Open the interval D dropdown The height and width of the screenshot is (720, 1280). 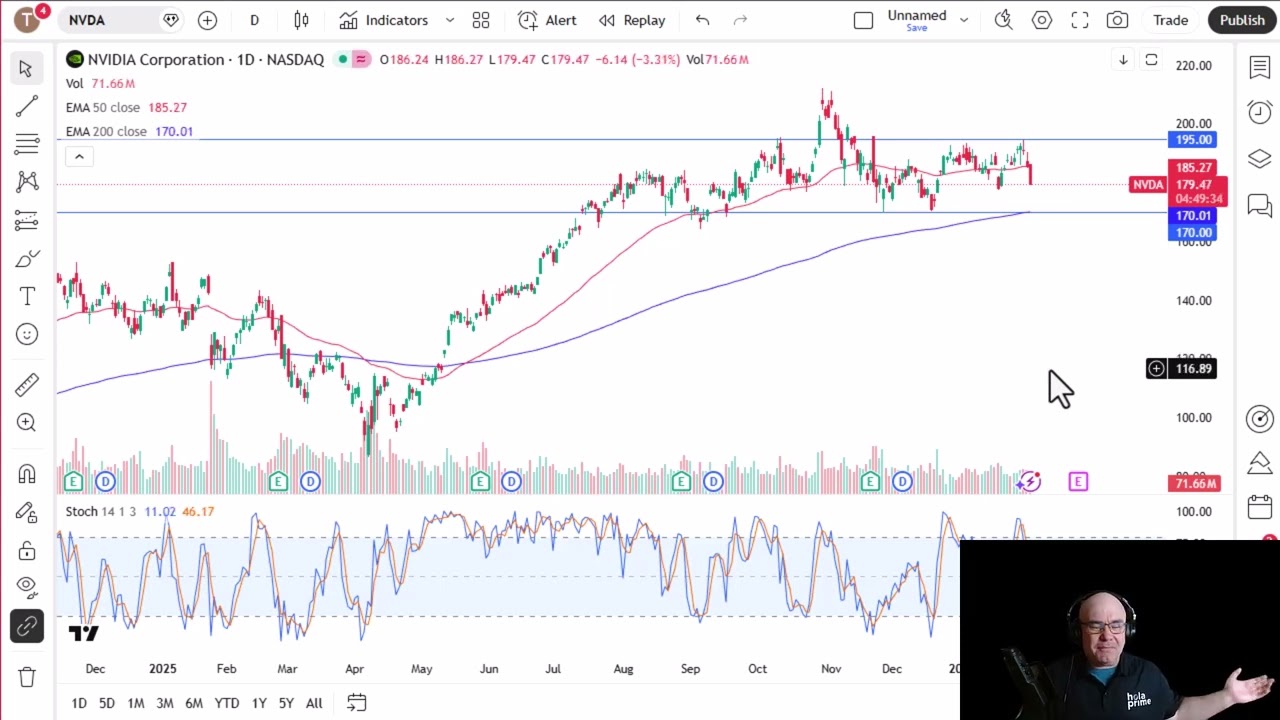[254, 20]
